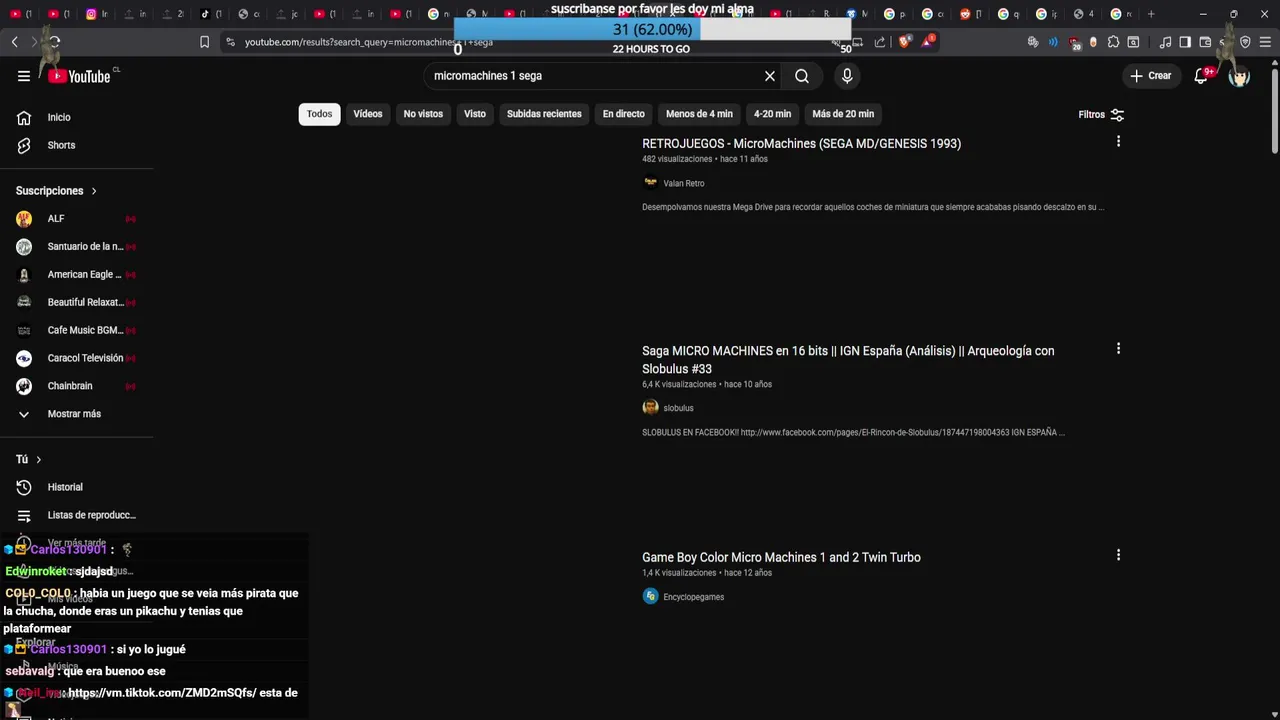Open the YouTube guide hamburger menu
Screen dimensions: 1280x720
point(24,76)
